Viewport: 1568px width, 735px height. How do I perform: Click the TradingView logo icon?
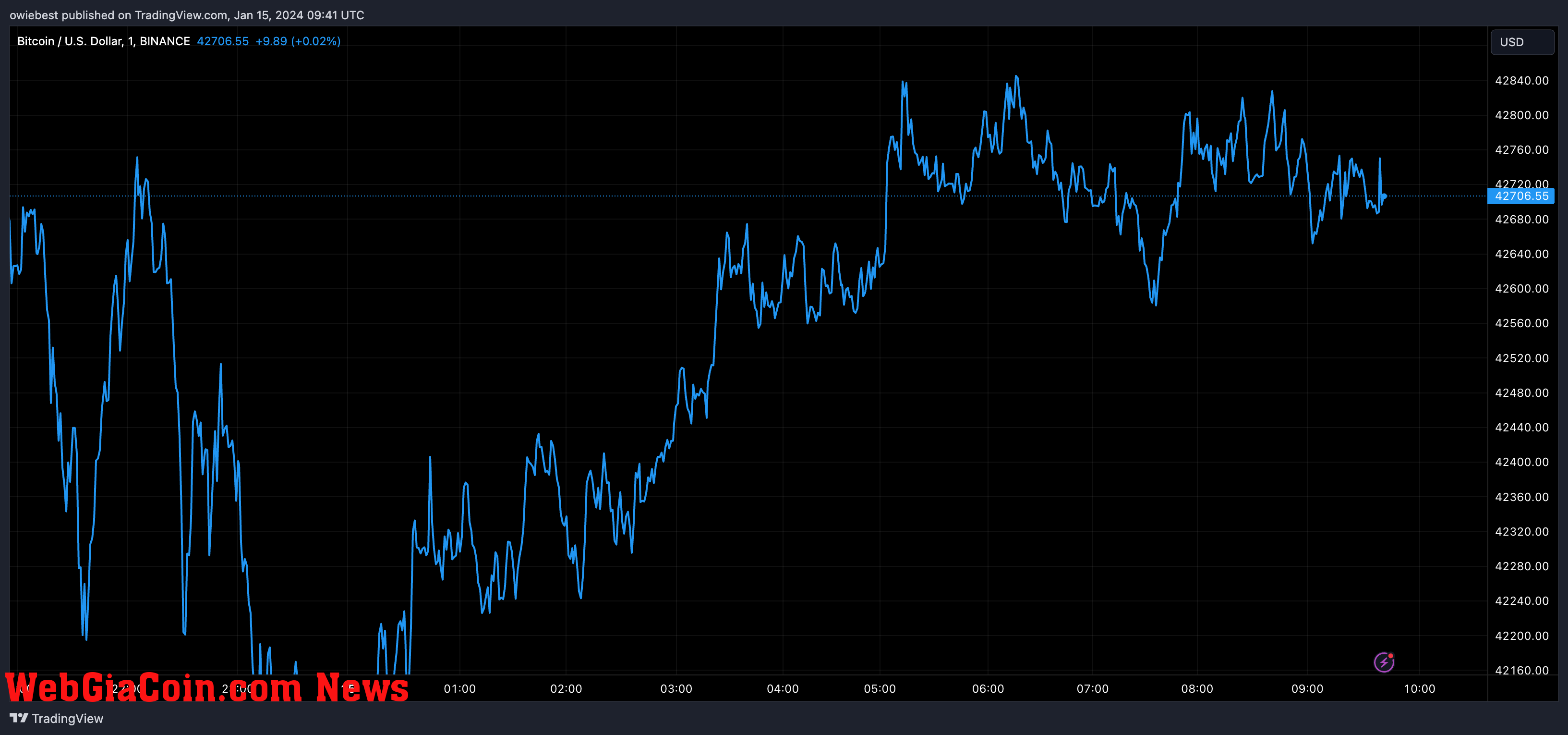(x=19, y=718)
